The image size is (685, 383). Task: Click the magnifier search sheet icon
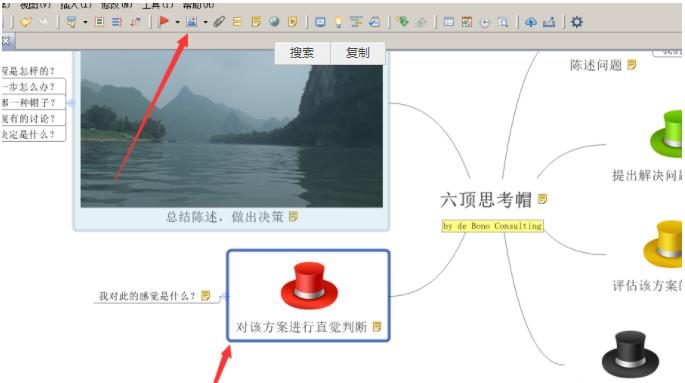click(503, 22)
